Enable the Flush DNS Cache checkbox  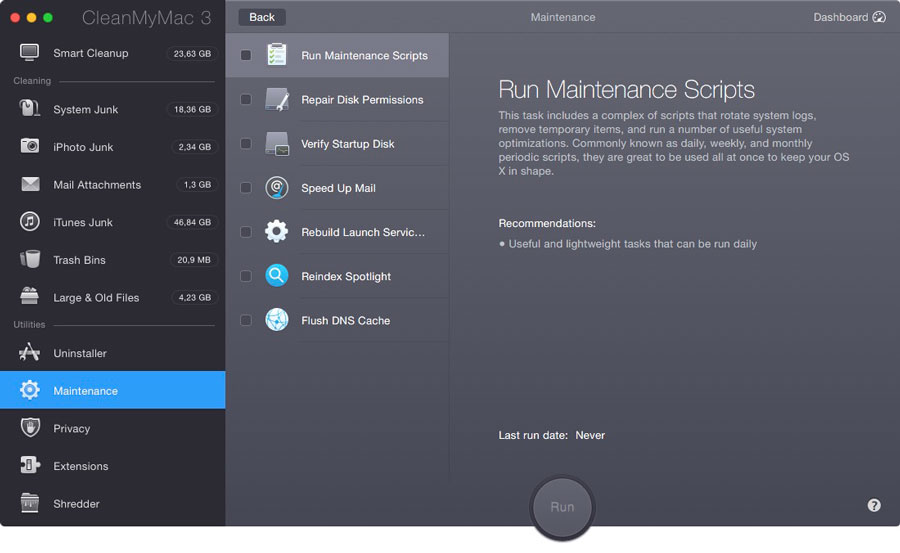[246, 320]
